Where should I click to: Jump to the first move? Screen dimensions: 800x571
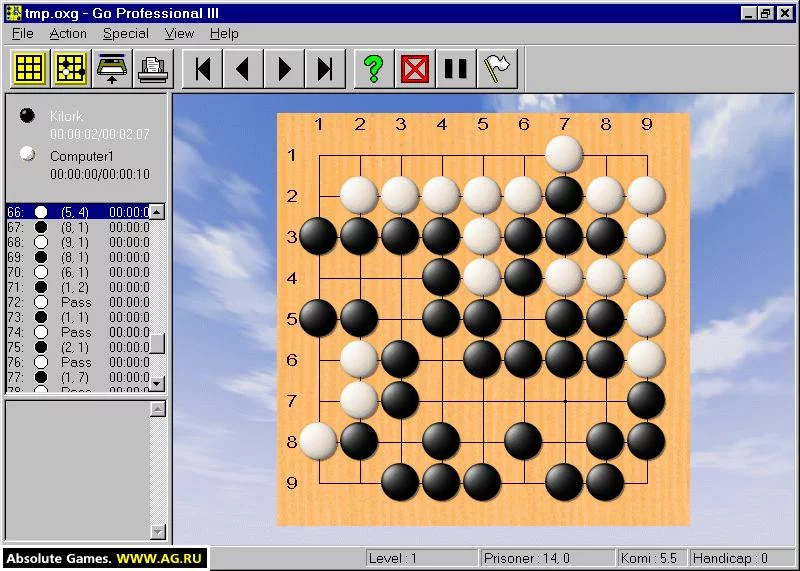(203, 68)
